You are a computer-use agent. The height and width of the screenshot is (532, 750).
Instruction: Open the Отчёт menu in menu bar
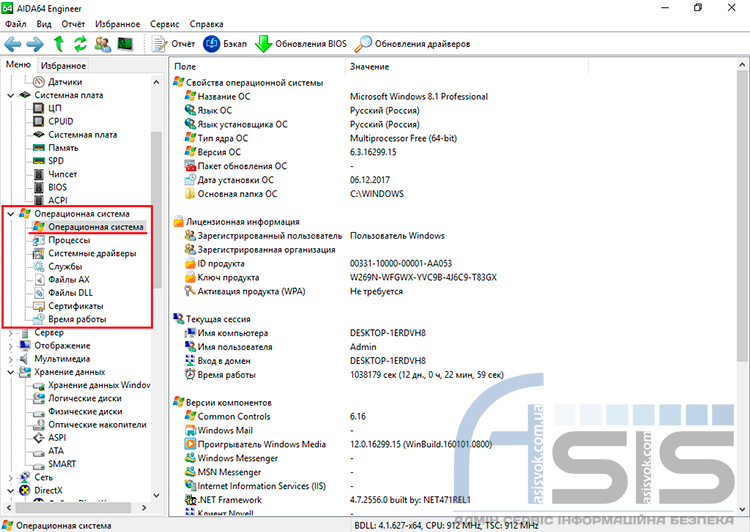[73, 24]
